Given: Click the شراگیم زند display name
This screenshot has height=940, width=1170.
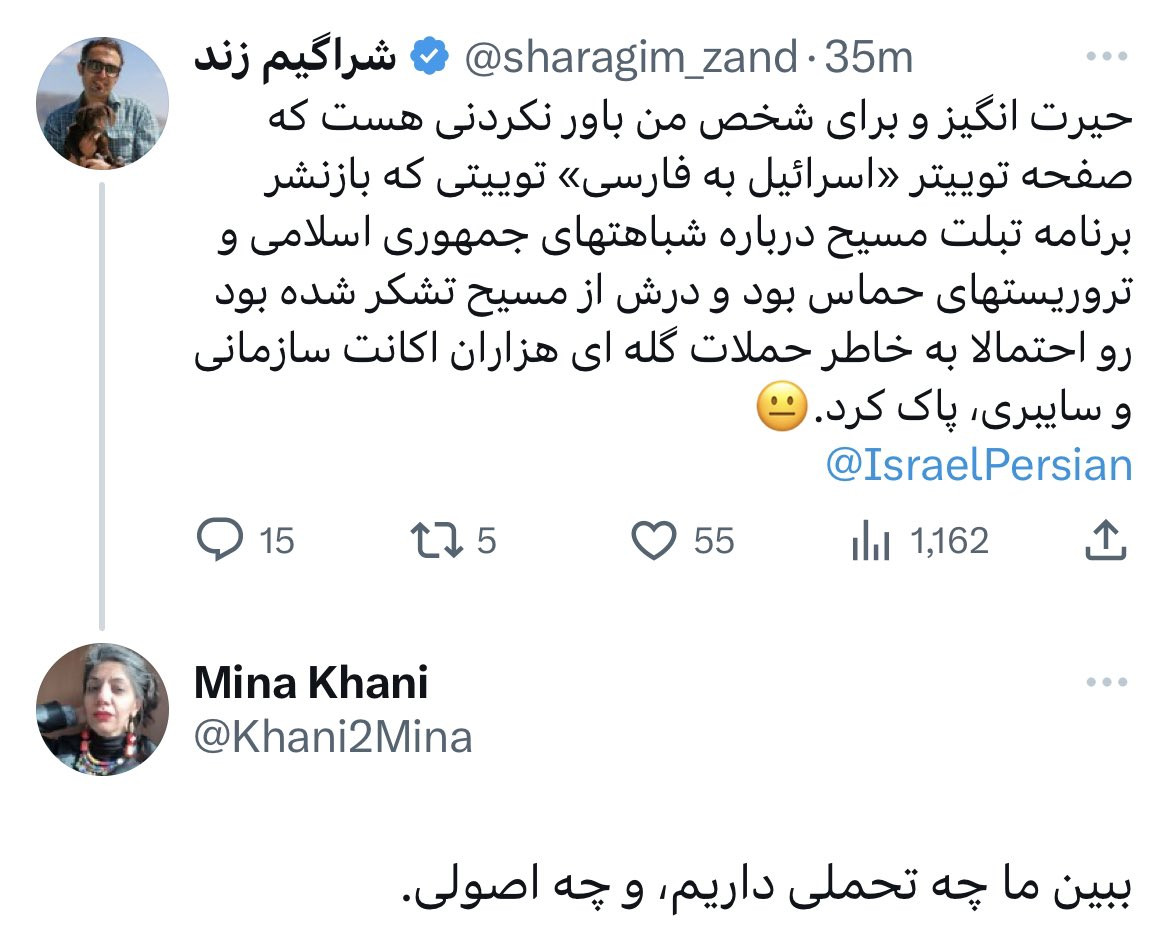Looking at the screenshot, I should click(295, 57).
